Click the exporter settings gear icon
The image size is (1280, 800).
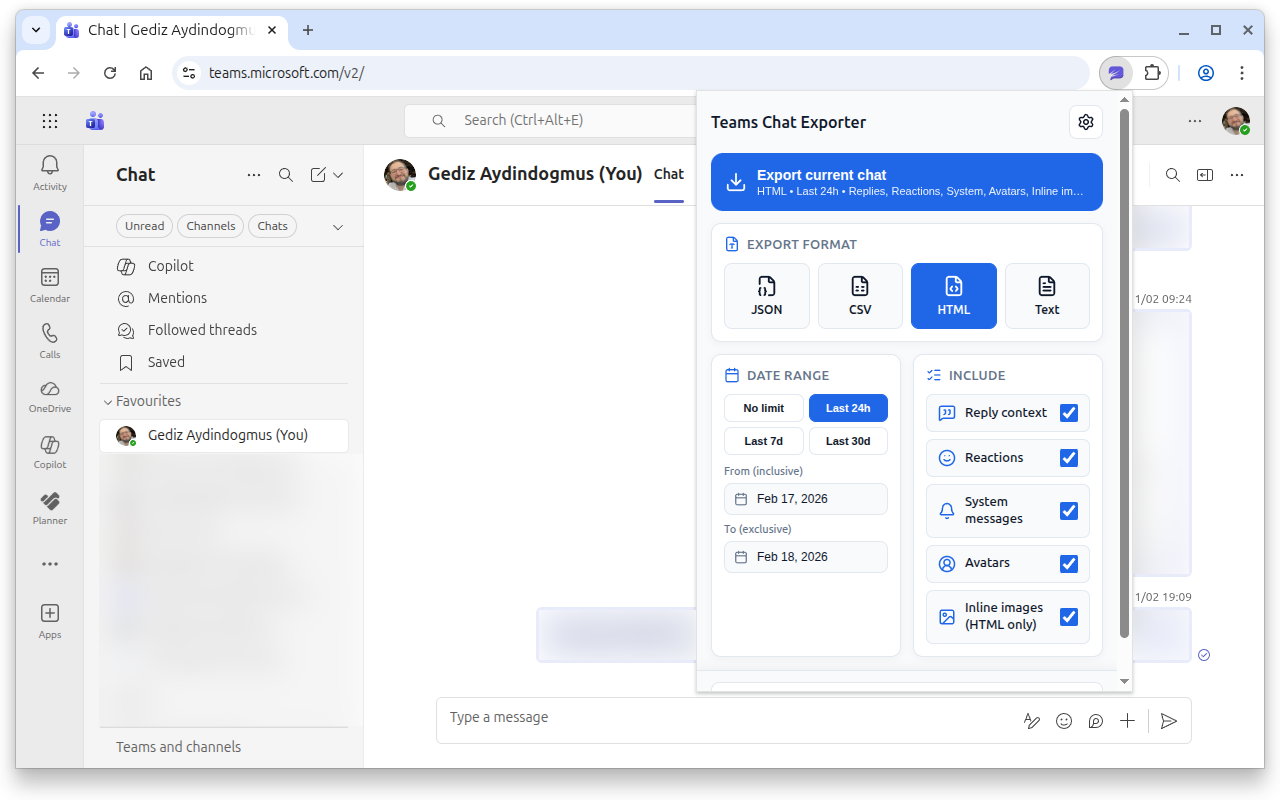click(x=1086, y=122)
